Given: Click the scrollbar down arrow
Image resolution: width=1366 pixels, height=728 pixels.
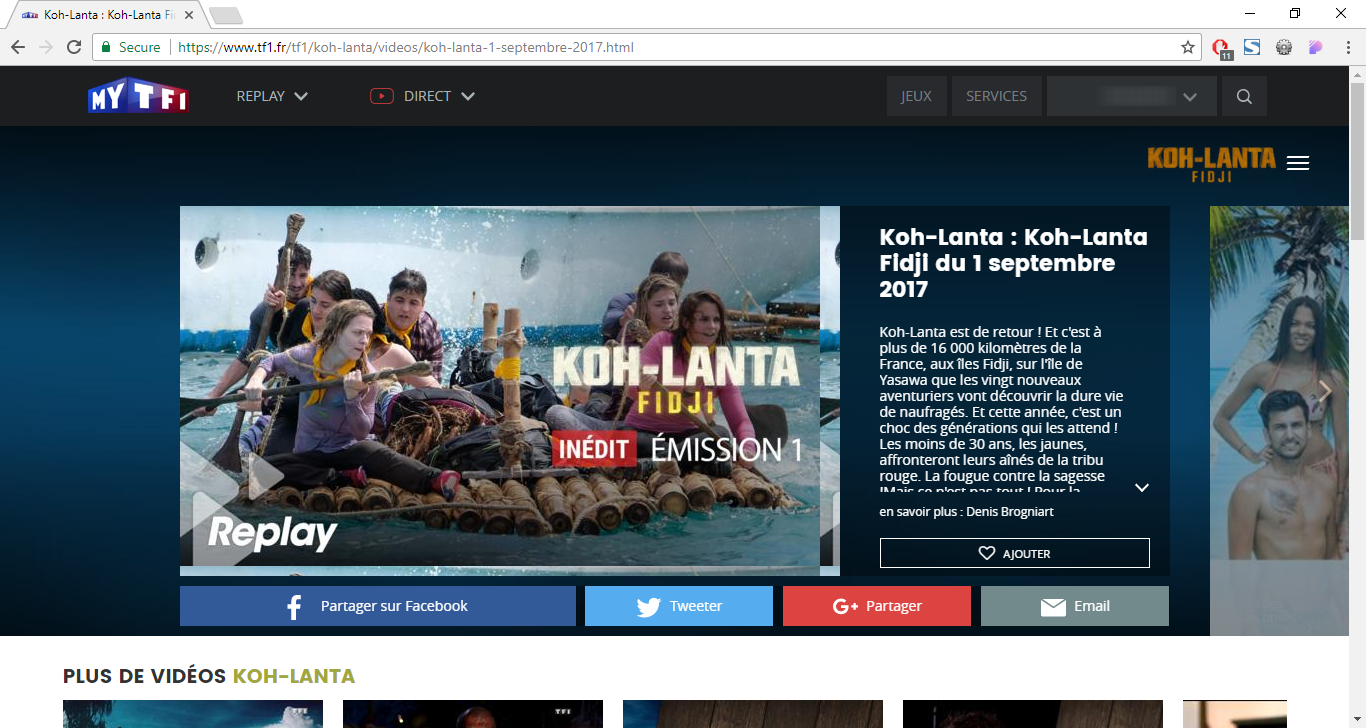Looking at the screenshot, I should click(x=1357, y=720).
